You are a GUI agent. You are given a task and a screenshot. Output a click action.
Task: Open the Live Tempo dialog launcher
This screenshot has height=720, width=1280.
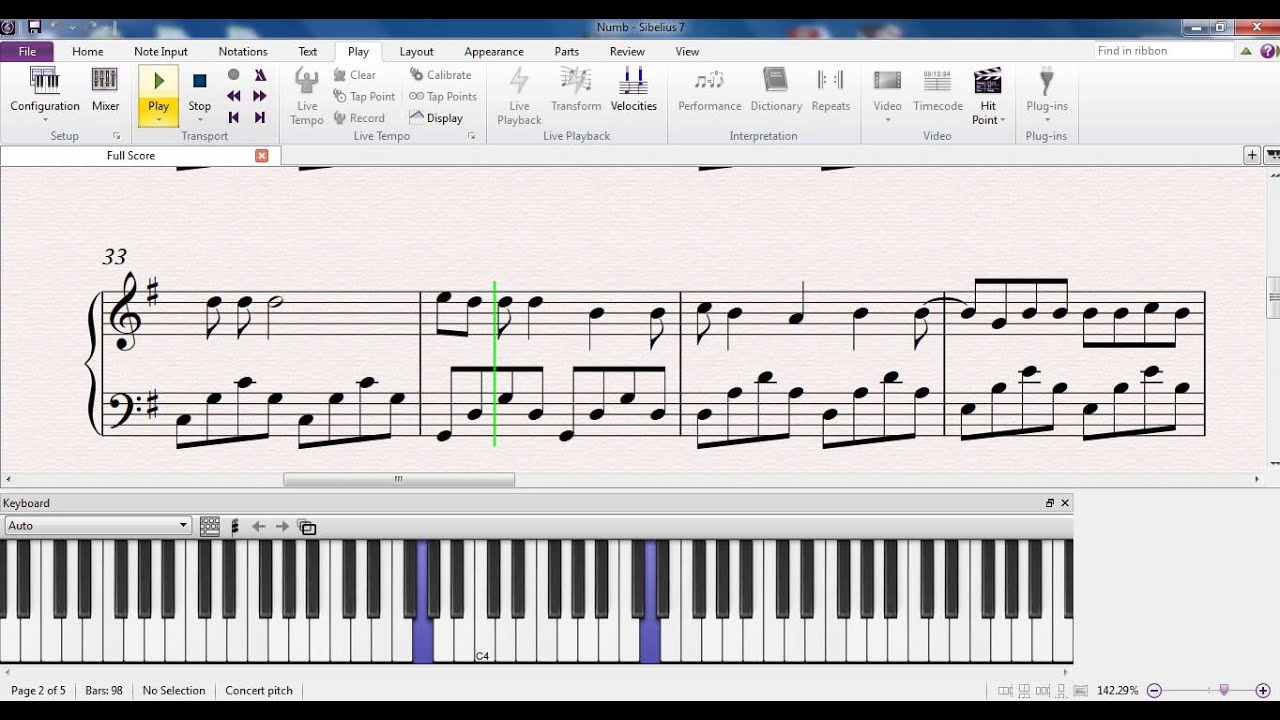(471, 136)
